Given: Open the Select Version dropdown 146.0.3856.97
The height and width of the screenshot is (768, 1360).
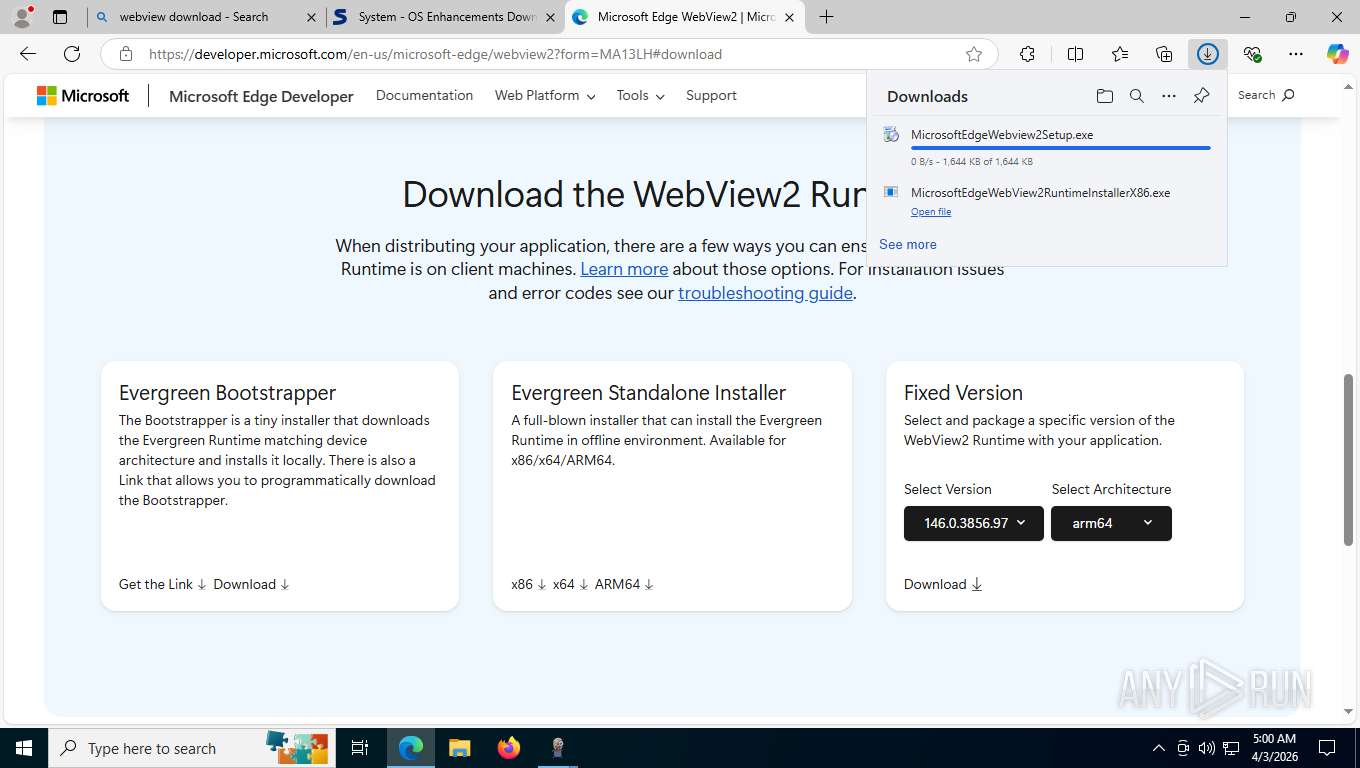Looking at the screenshot, I should (x=974, y=523).
